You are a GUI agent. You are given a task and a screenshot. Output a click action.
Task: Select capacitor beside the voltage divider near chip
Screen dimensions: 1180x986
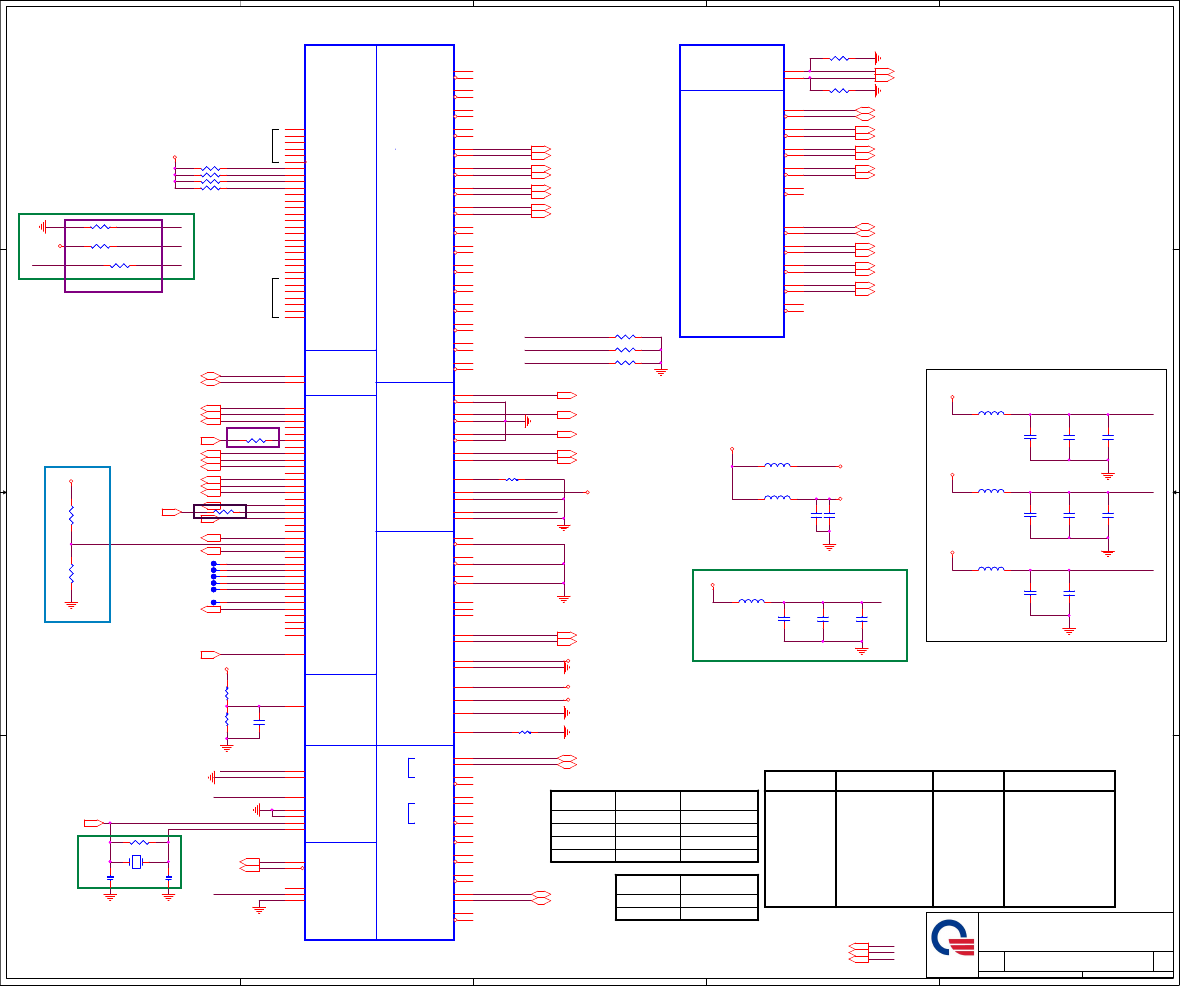pos(259,723)
